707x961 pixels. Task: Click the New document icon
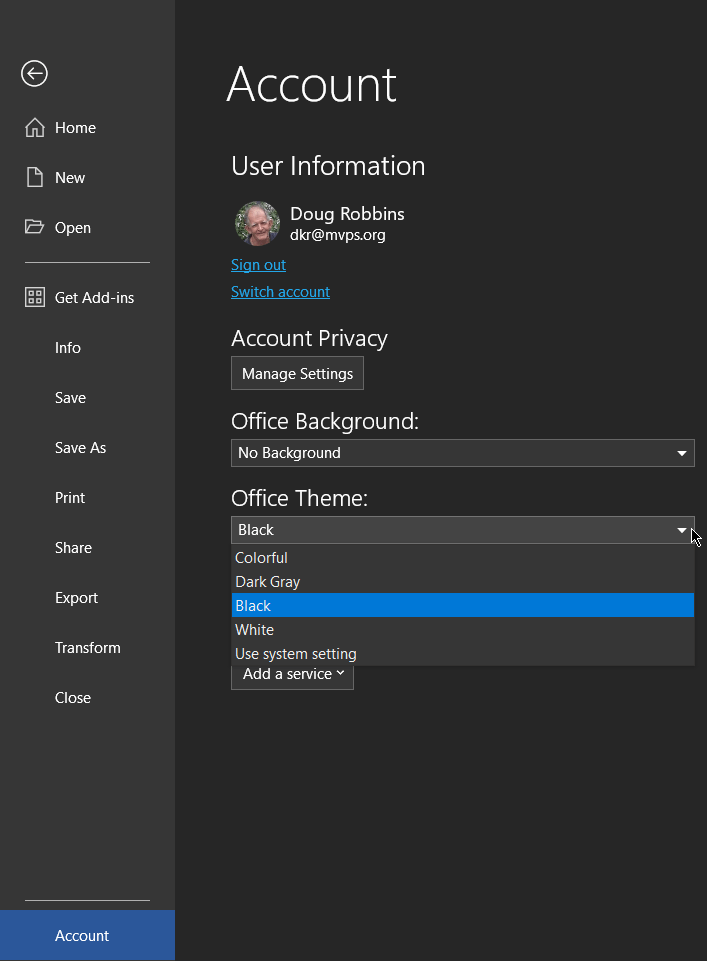[35, 178]
